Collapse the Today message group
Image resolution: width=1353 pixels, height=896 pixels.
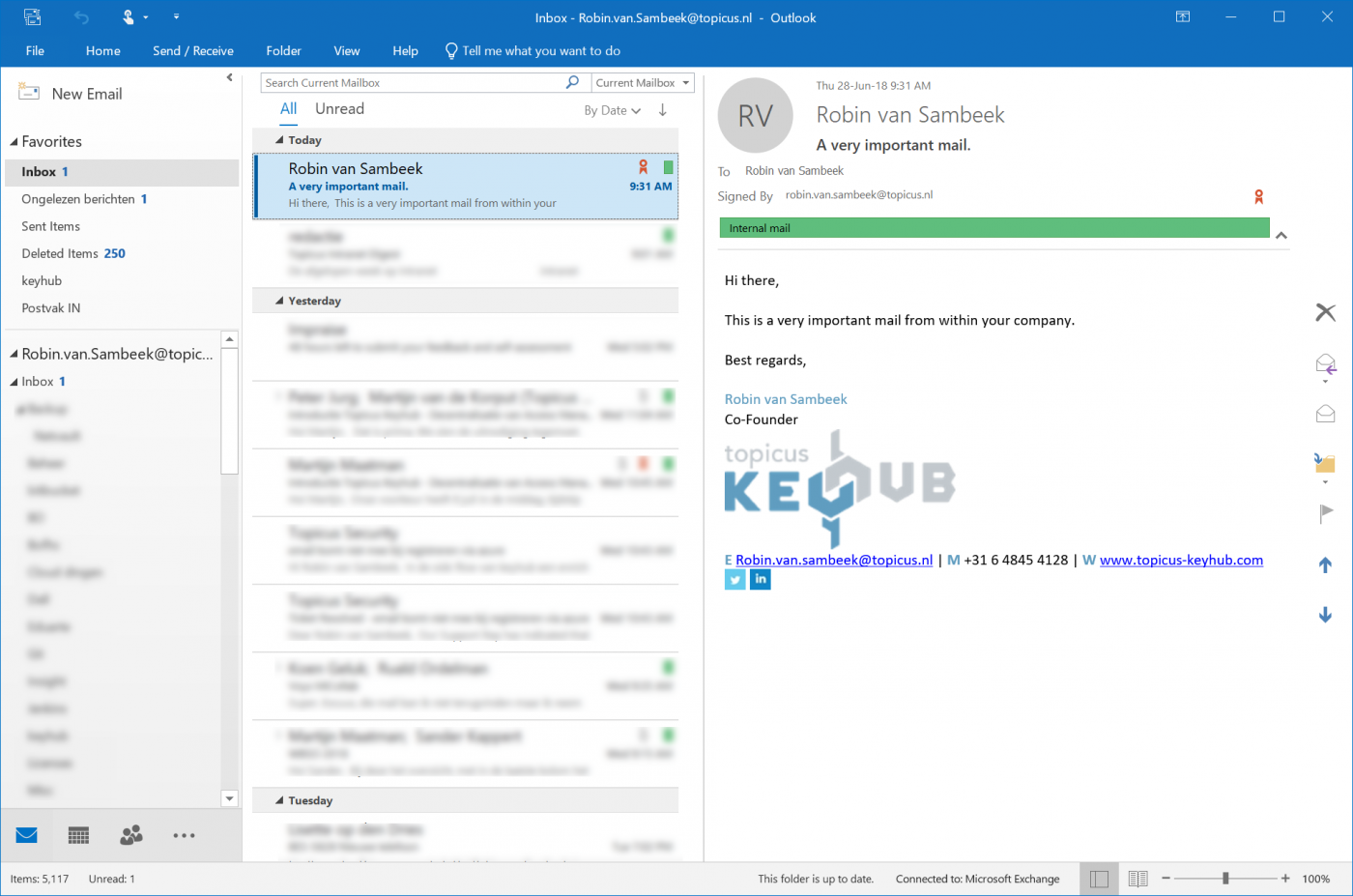click(x=279, y=140)
